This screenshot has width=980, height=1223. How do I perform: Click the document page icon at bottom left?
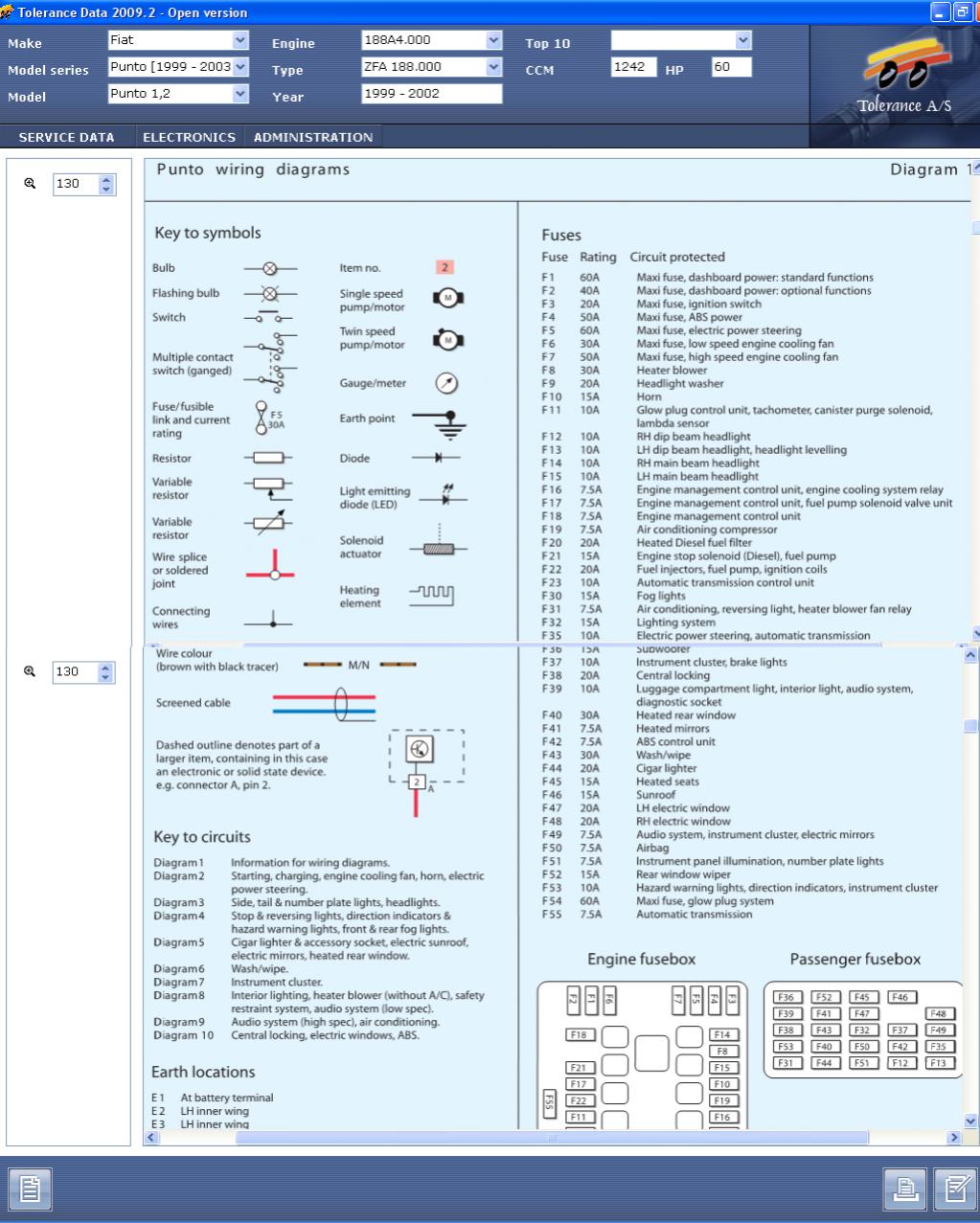coord(28,1188)
